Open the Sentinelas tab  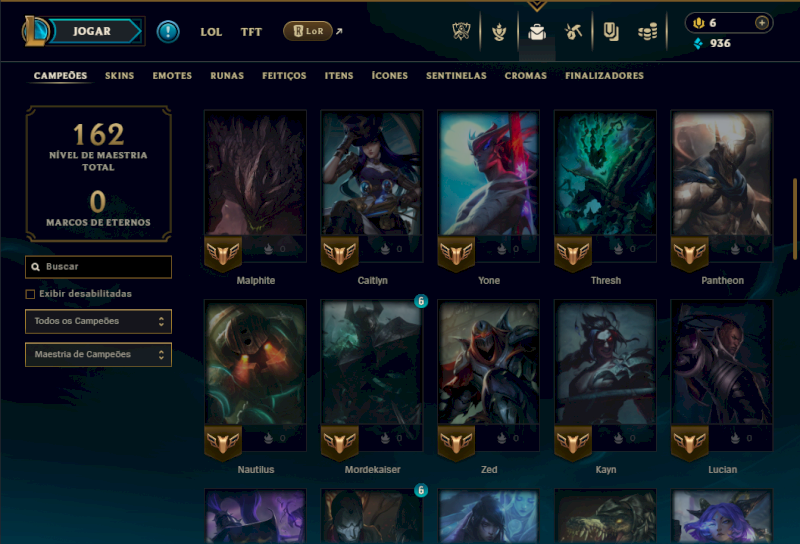[x=456, y=76]
